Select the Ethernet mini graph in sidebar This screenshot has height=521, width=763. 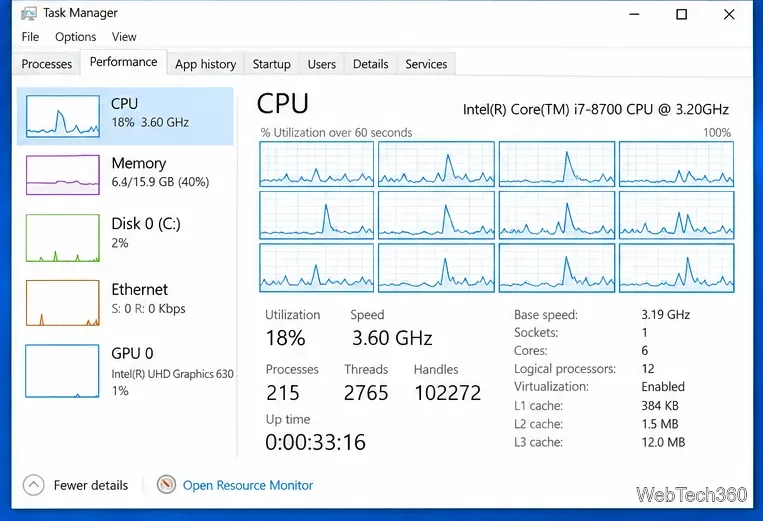[x=63, y=303]
